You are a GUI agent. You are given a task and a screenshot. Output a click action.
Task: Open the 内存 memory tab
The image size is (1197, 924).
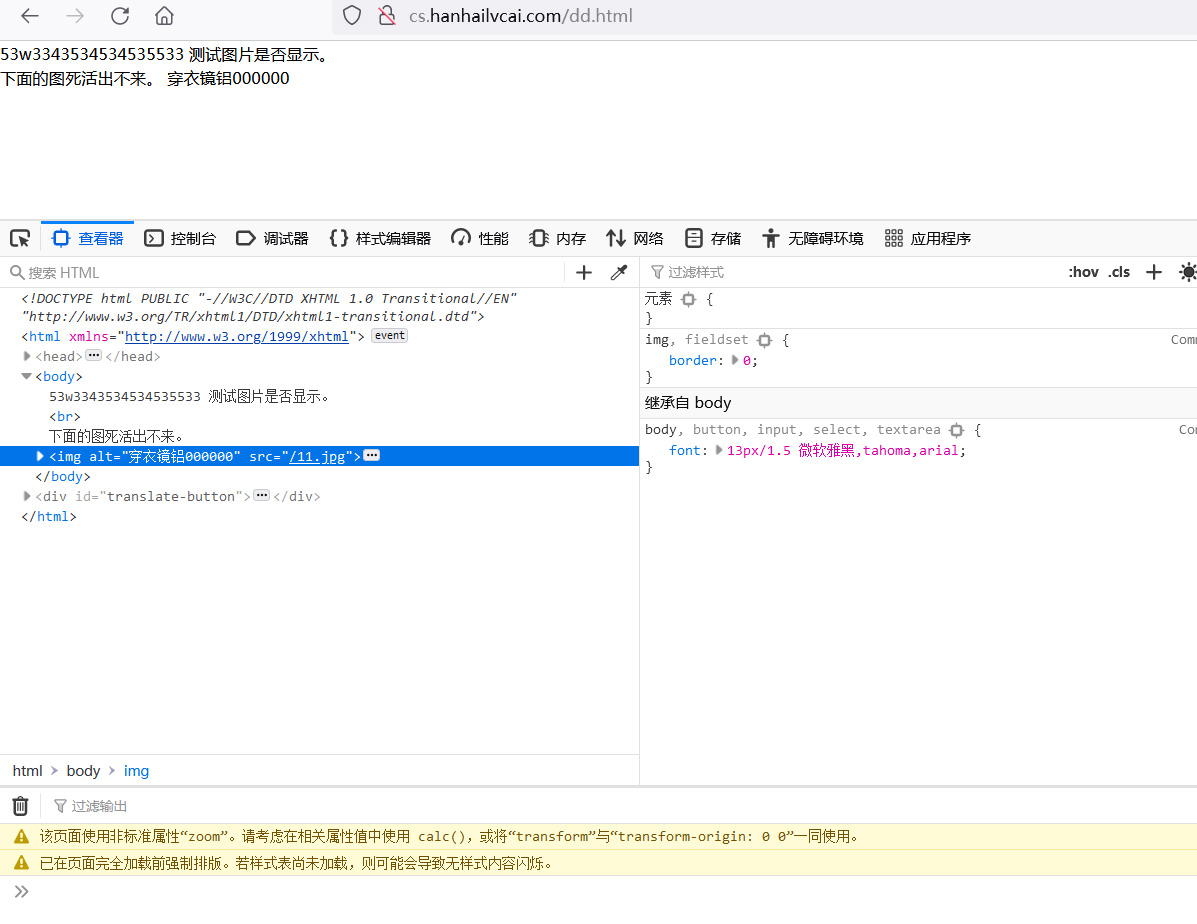pyautogui.click(x=557, y=238)
